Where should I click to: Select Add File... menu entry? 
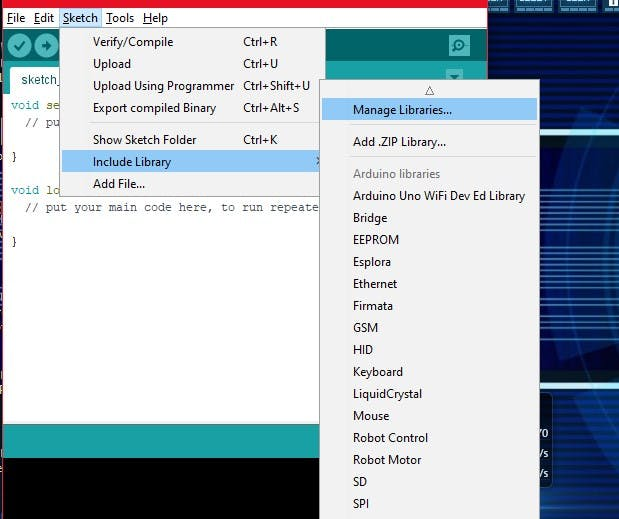click(190, 184)
